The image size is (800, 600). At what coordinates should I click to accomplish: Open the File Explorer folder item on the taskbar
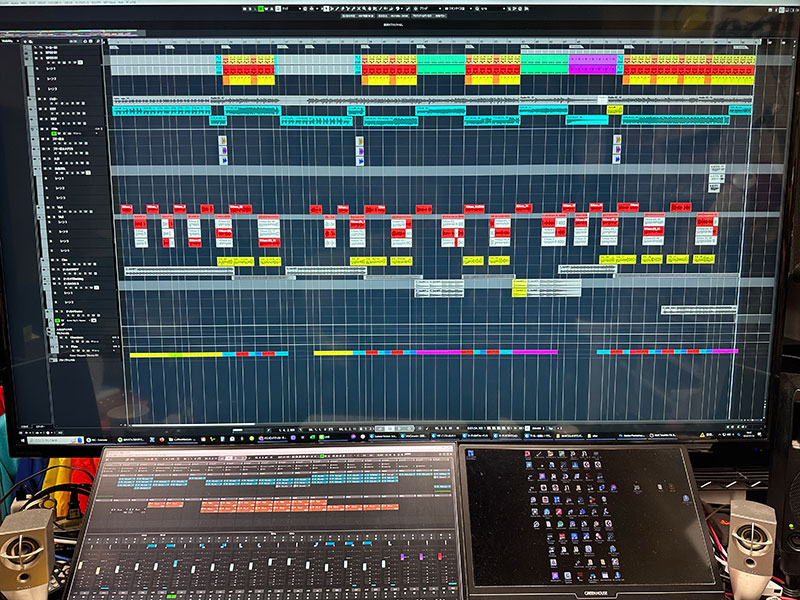(182, 439)
